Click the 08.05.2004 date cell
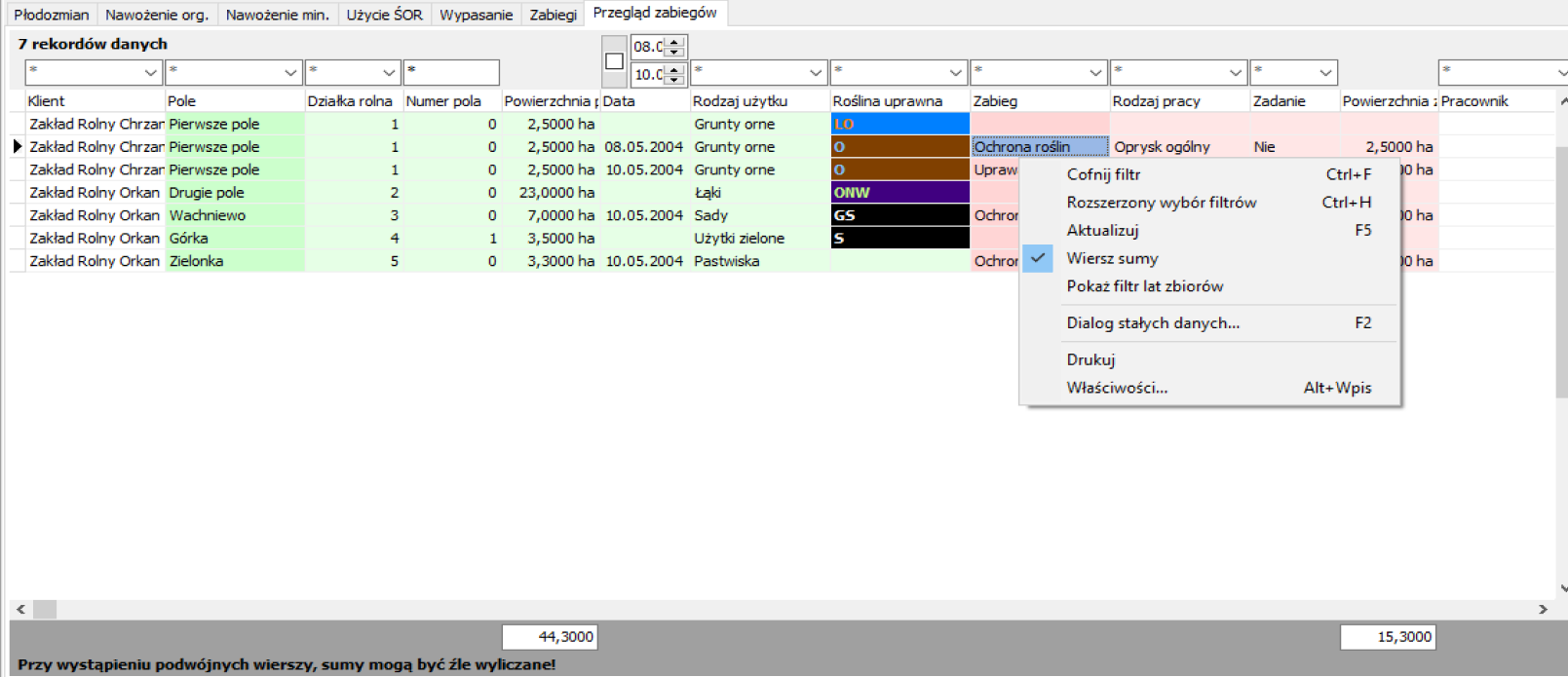Image resolution: width=1568 pixels, height=677 pixels. point(645,147)
